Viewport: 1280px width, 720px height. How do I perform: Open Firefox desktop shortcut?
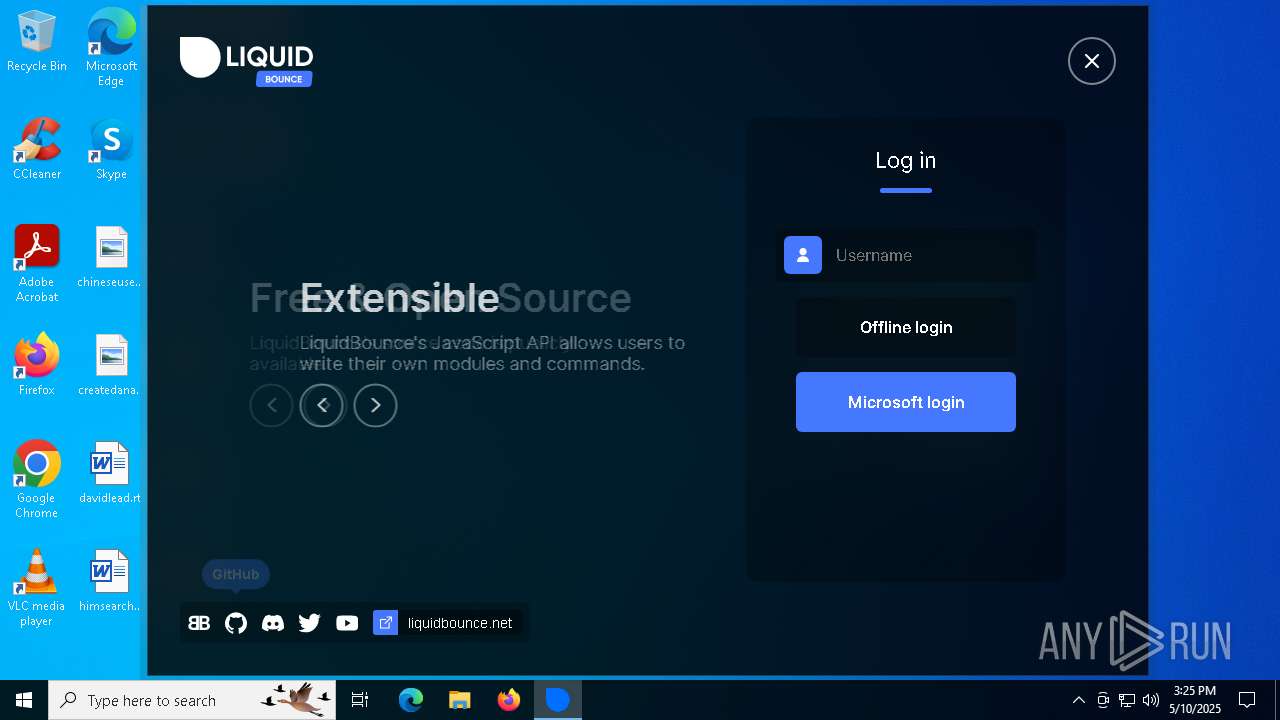tap(37, 365)
